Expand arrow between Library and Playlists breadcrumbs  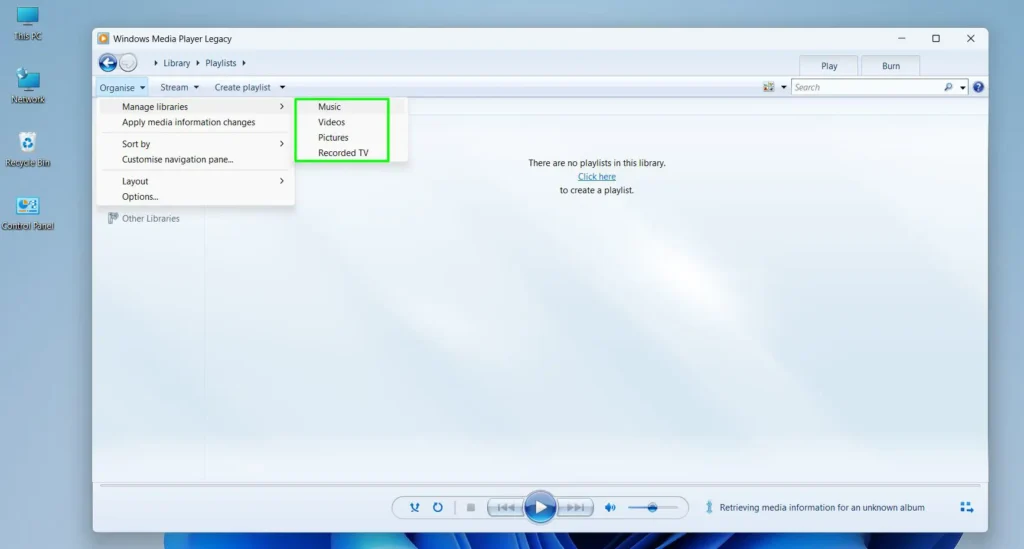click(x=198, y=63)
